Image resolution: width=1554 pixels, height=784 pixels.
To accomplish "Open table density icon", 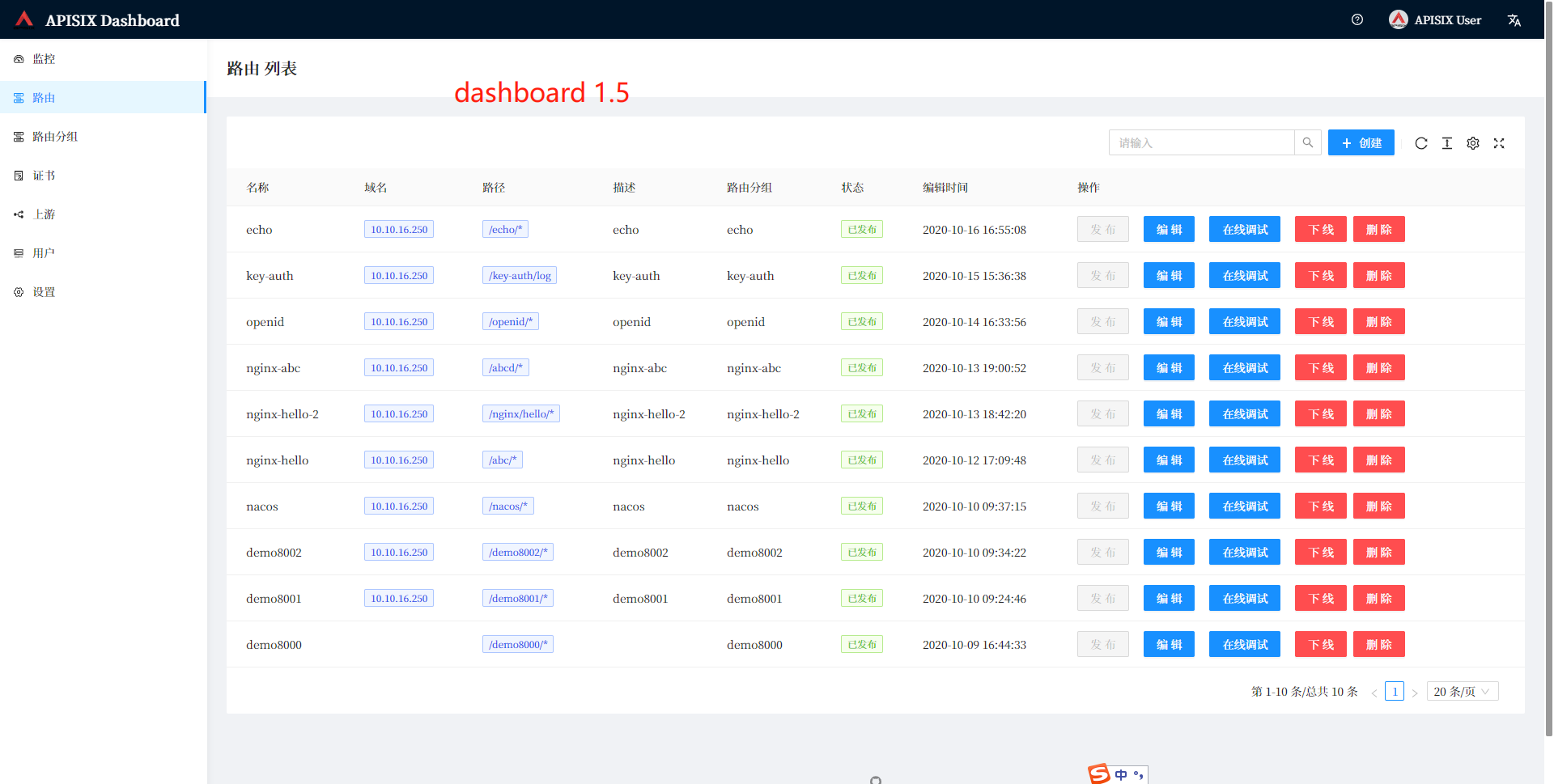I will 1447,143.
